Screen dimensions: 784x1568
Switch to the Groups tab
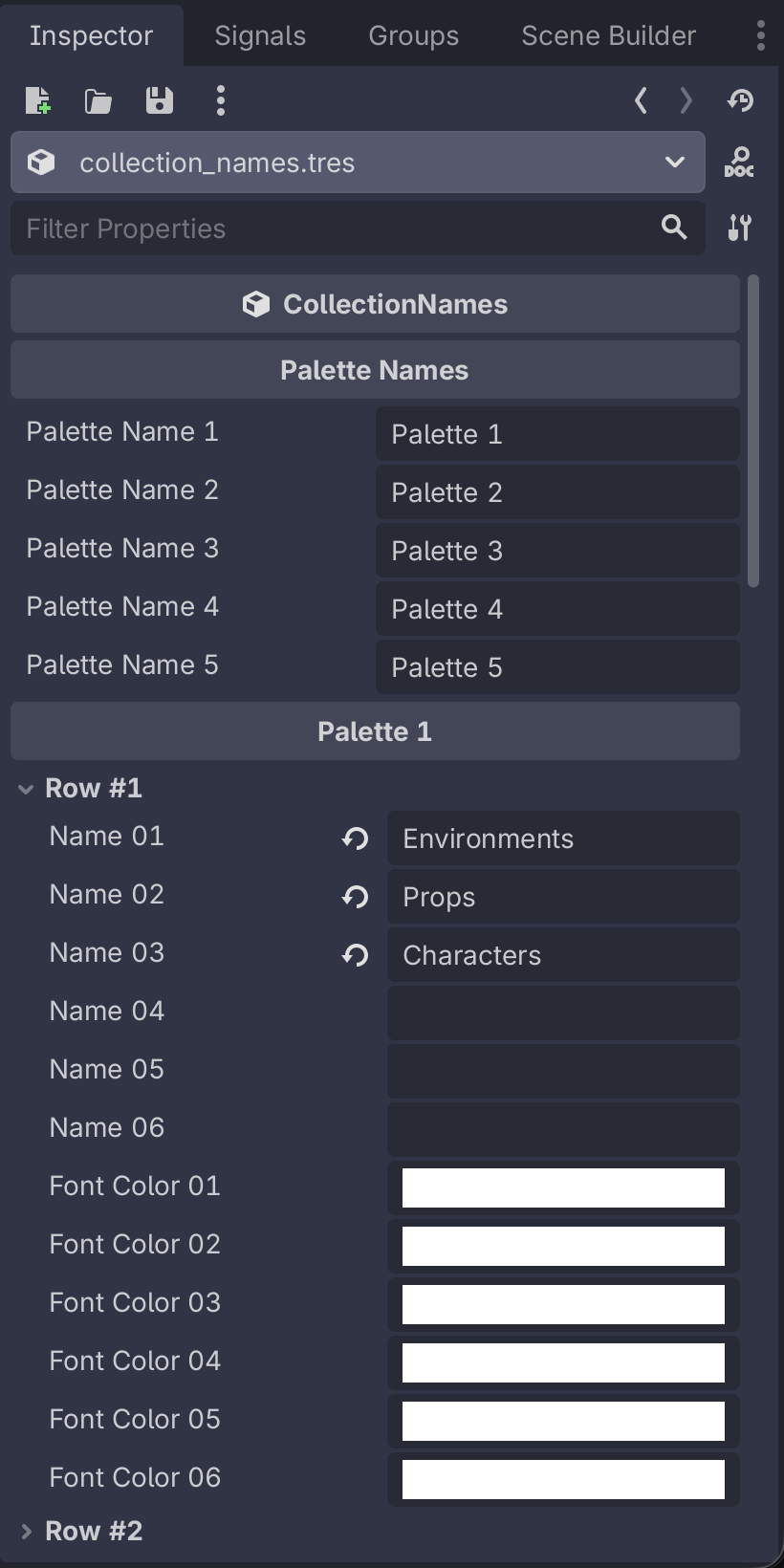click(412, 34)
